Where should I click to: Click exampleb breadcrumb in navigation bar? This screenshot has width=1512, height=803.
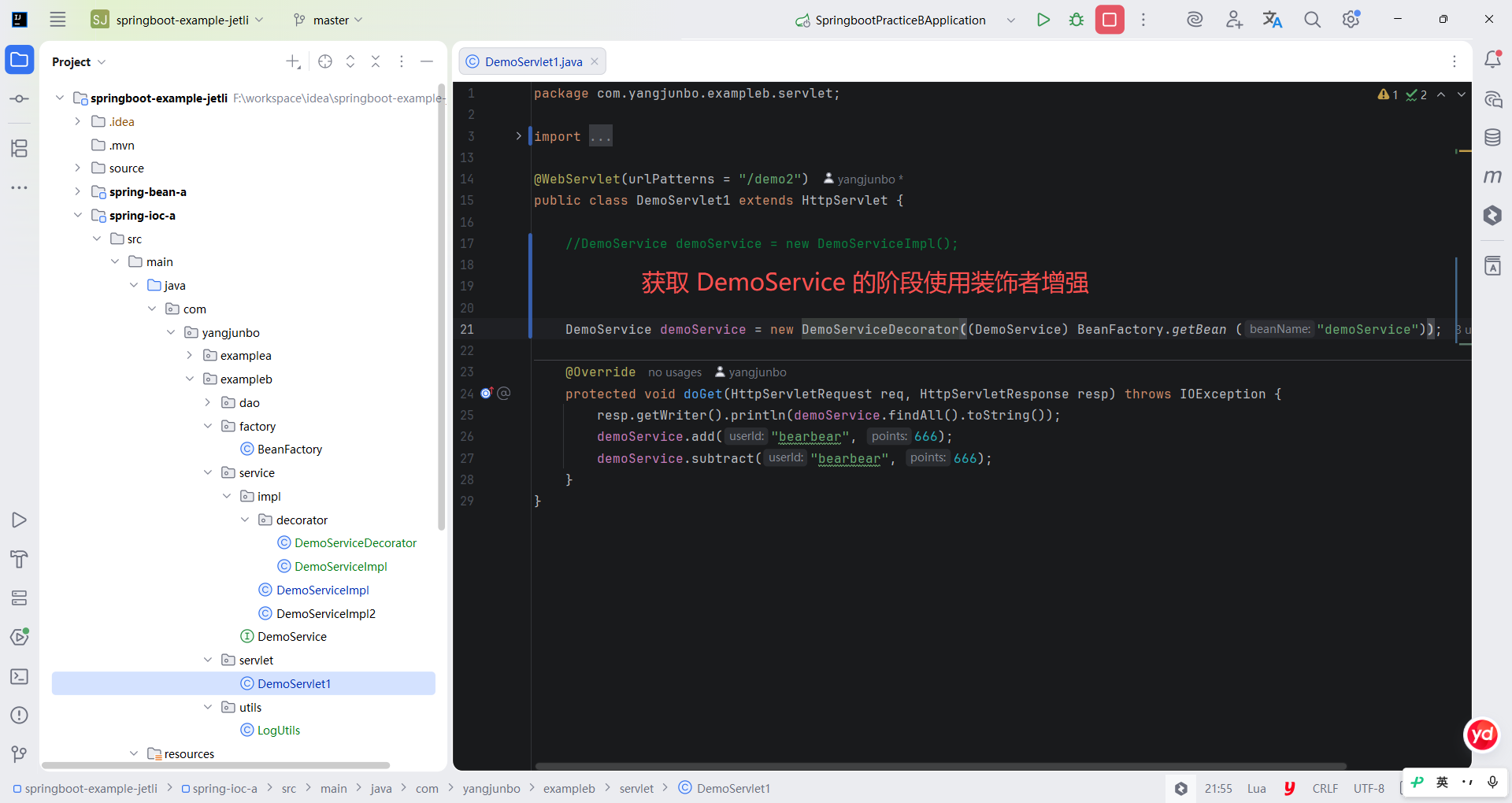coord(569,788)
